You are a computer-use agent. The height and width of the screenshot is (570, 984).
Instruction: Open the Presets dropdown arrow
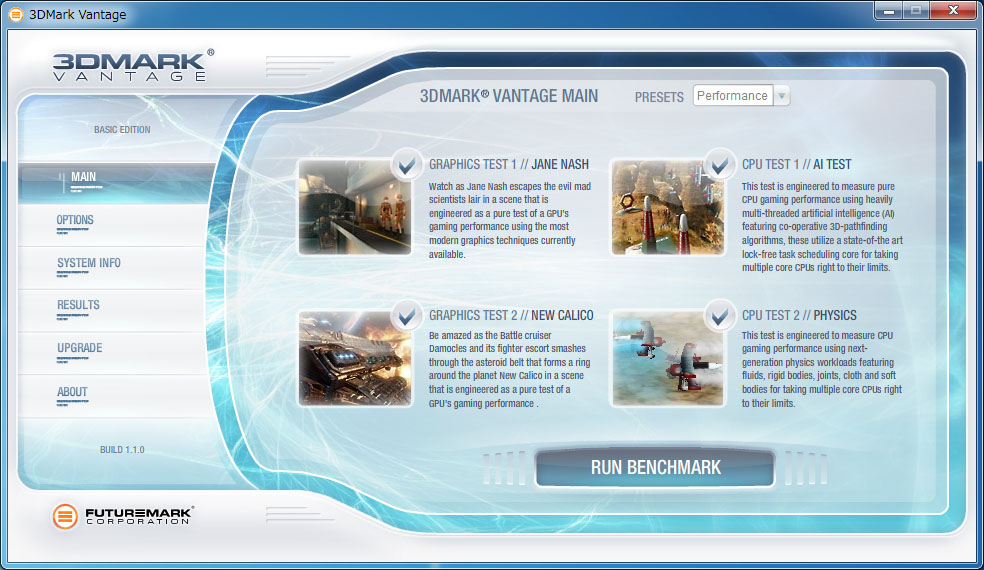click(781, 96)
